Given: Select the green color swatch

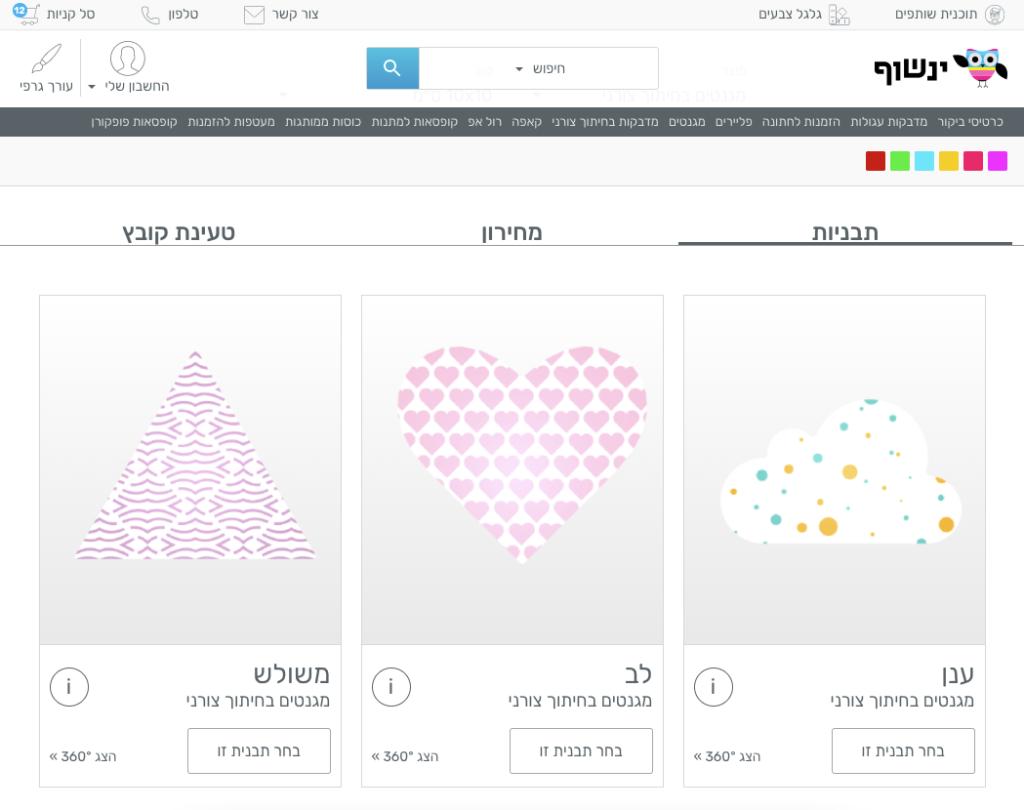Looking at the screenshot, I should 900,161.
